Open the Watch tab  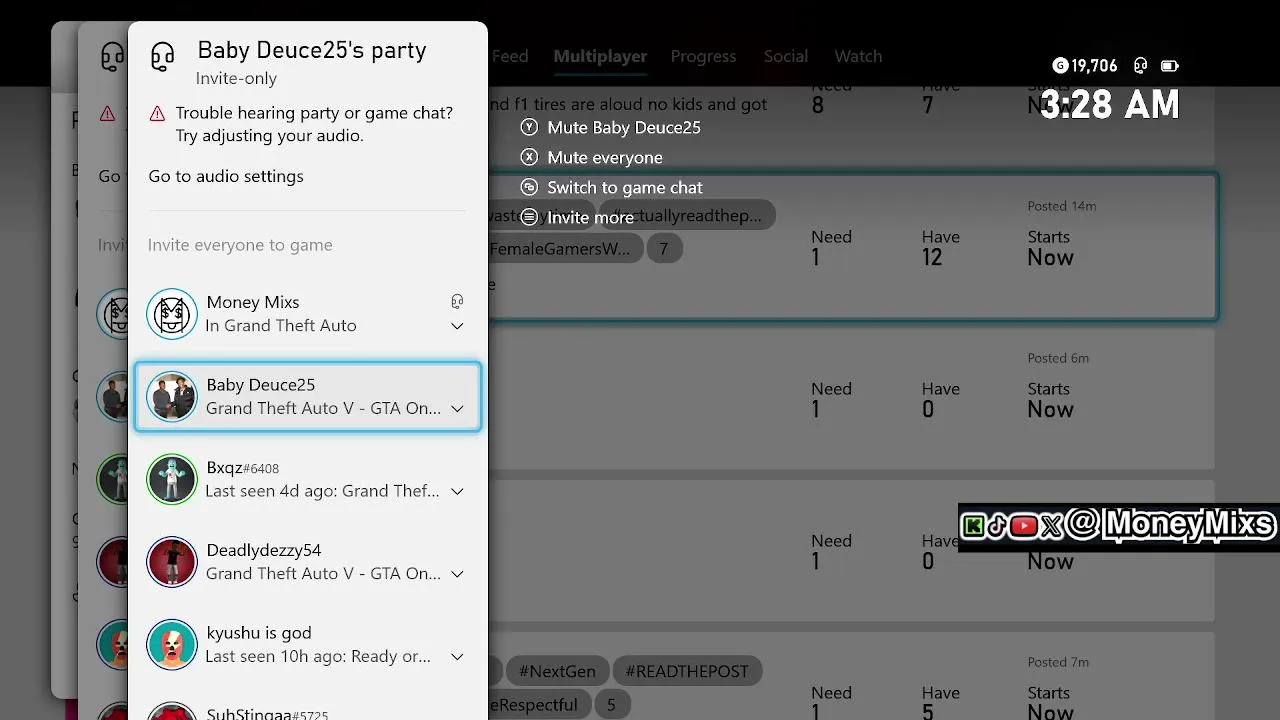click(858, 56)
